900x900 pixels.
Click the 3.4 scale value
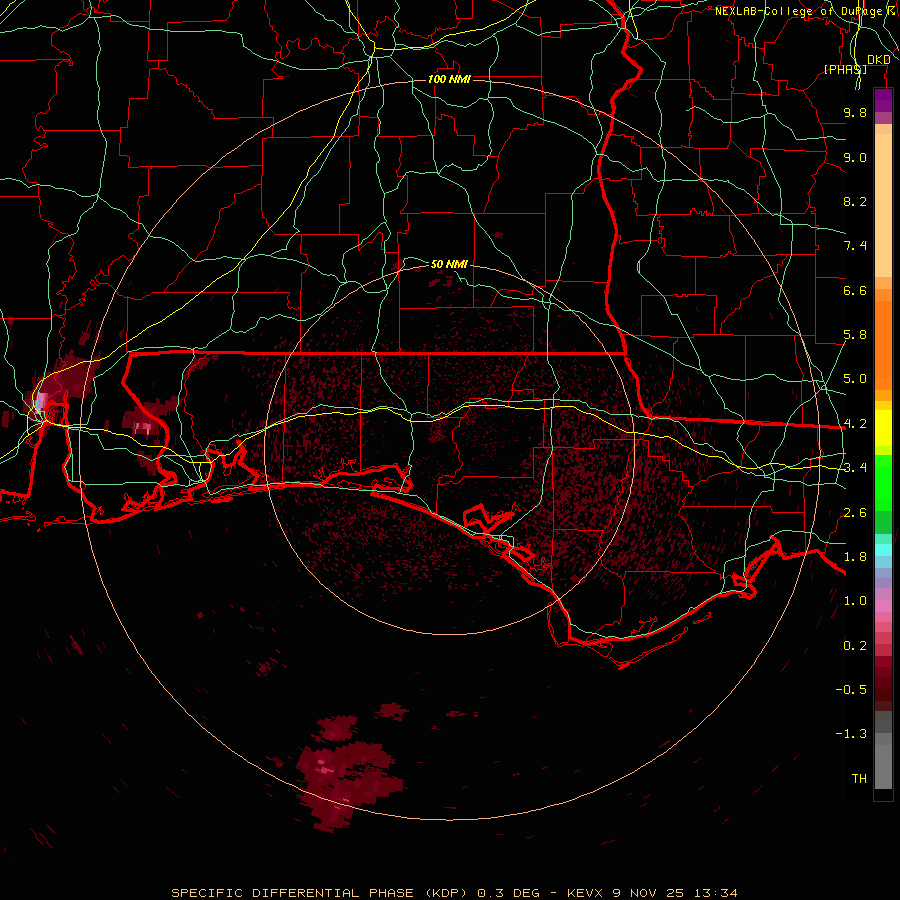pyautogui.click(x=855, y=468)
